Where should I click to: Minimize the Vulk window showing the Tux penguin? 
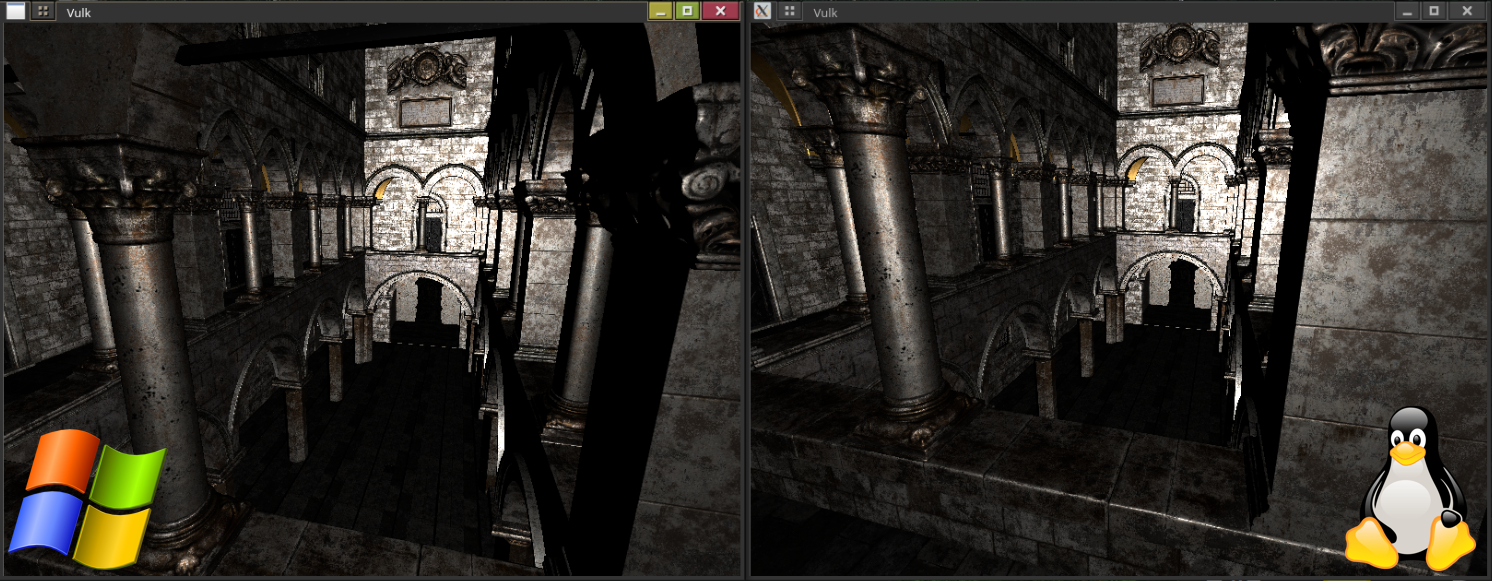pyautogui.click(x=1408, y=11)
